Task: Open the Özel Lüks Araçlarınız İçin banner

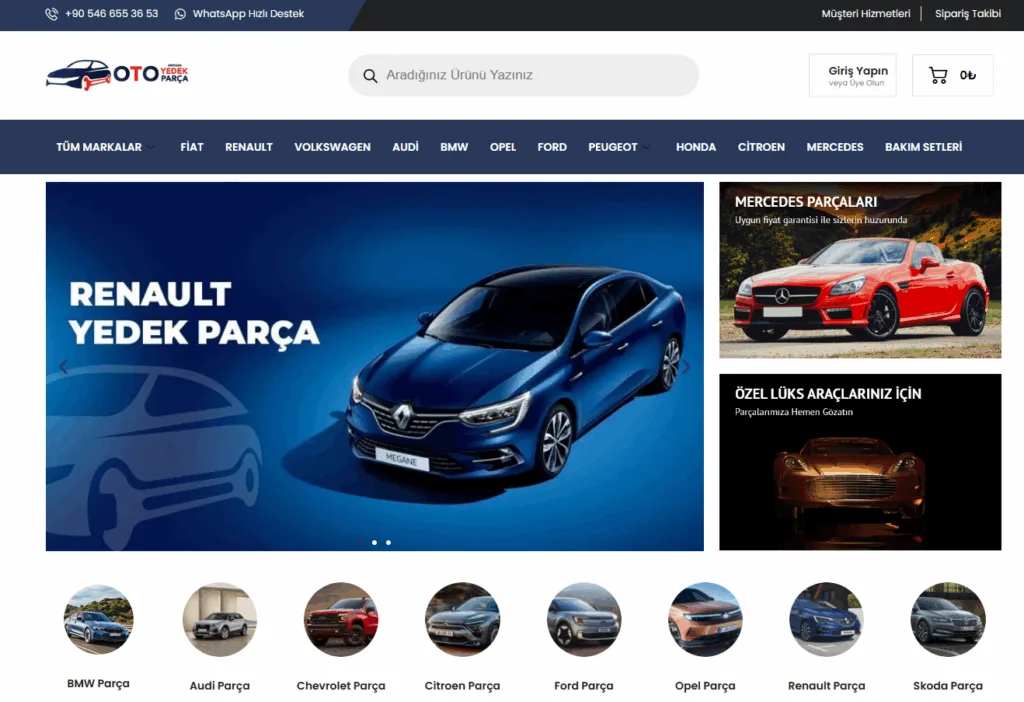Action: coord(860,462)
